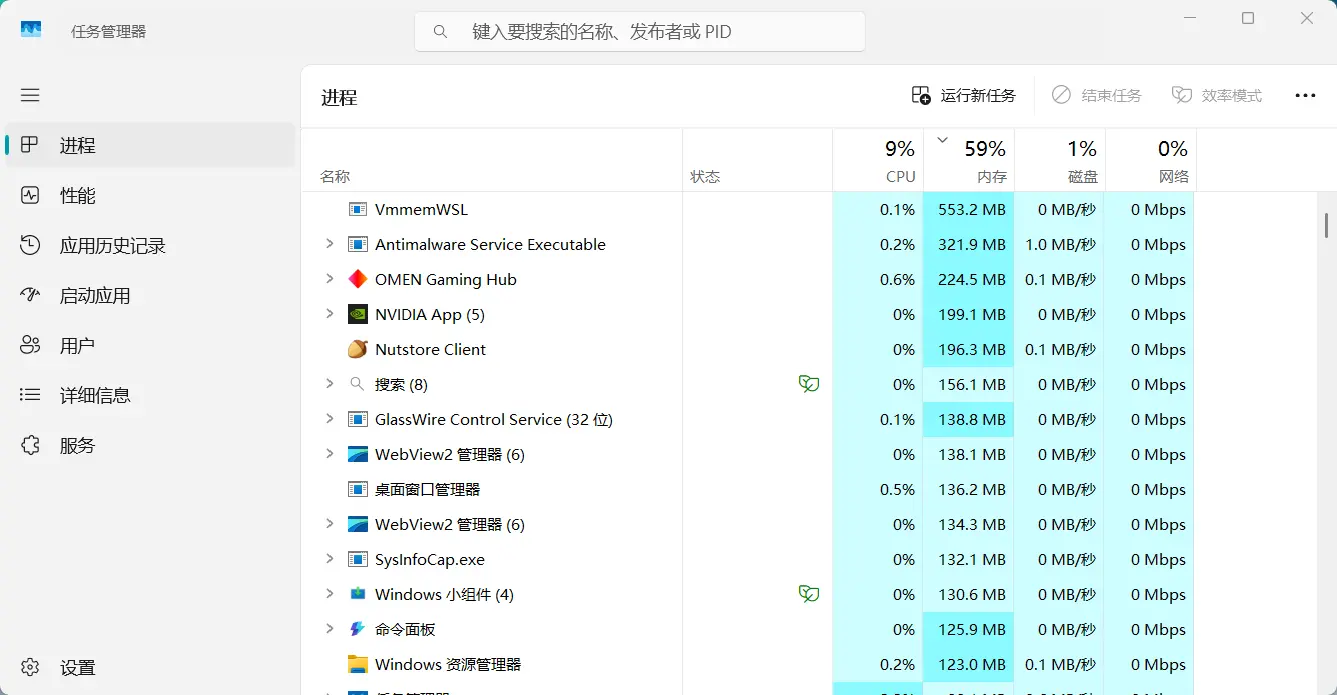
Task: Select the Nutstore Client process name
Action: pyautogui.click(x=430, y=349)
